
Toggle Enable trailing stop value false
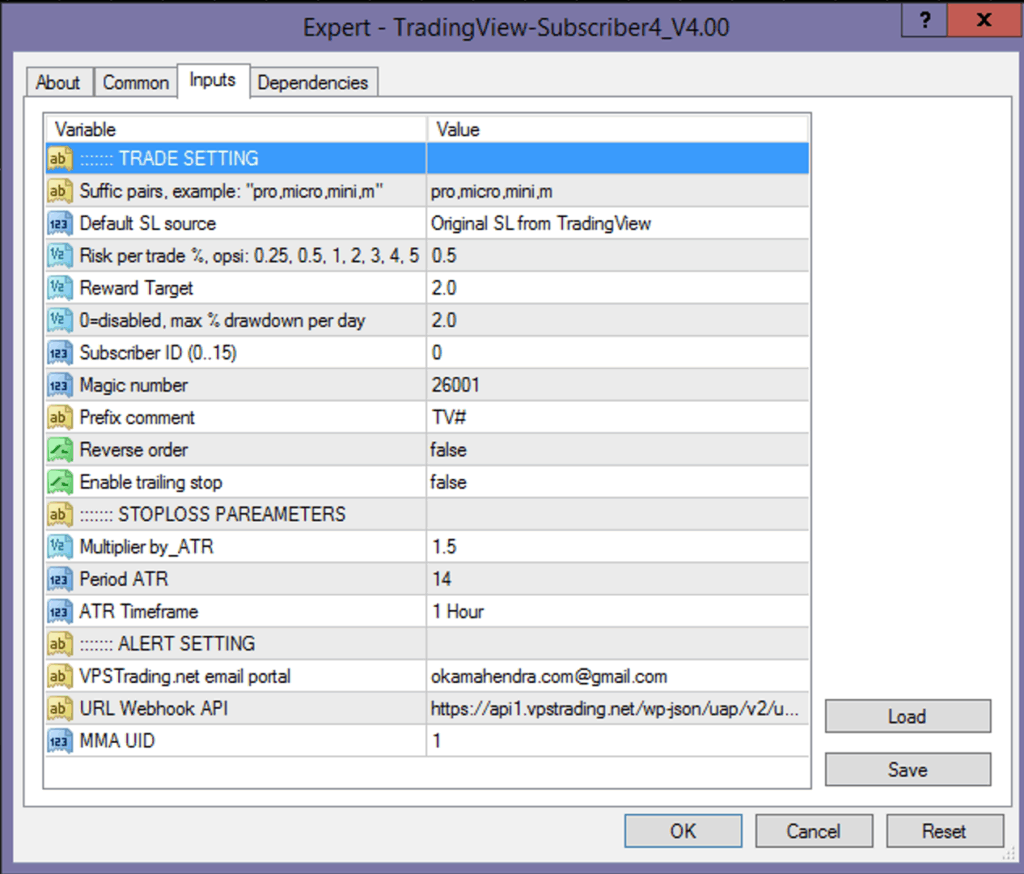click(618, 482)
